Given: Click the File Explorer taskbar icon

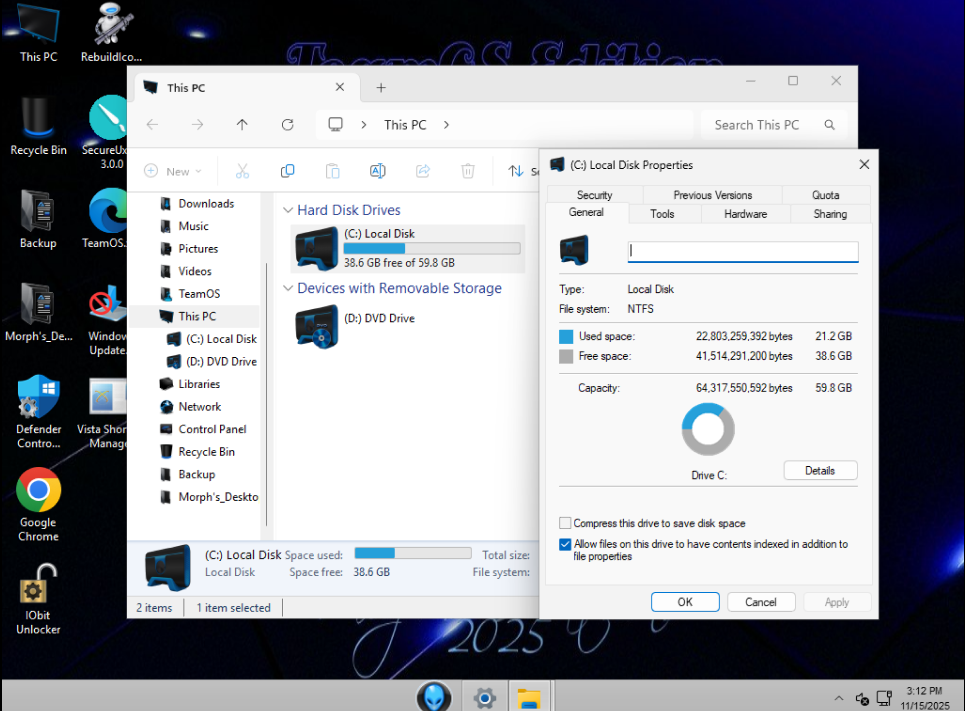Looking at the screenshot, I should pos(528,697).
